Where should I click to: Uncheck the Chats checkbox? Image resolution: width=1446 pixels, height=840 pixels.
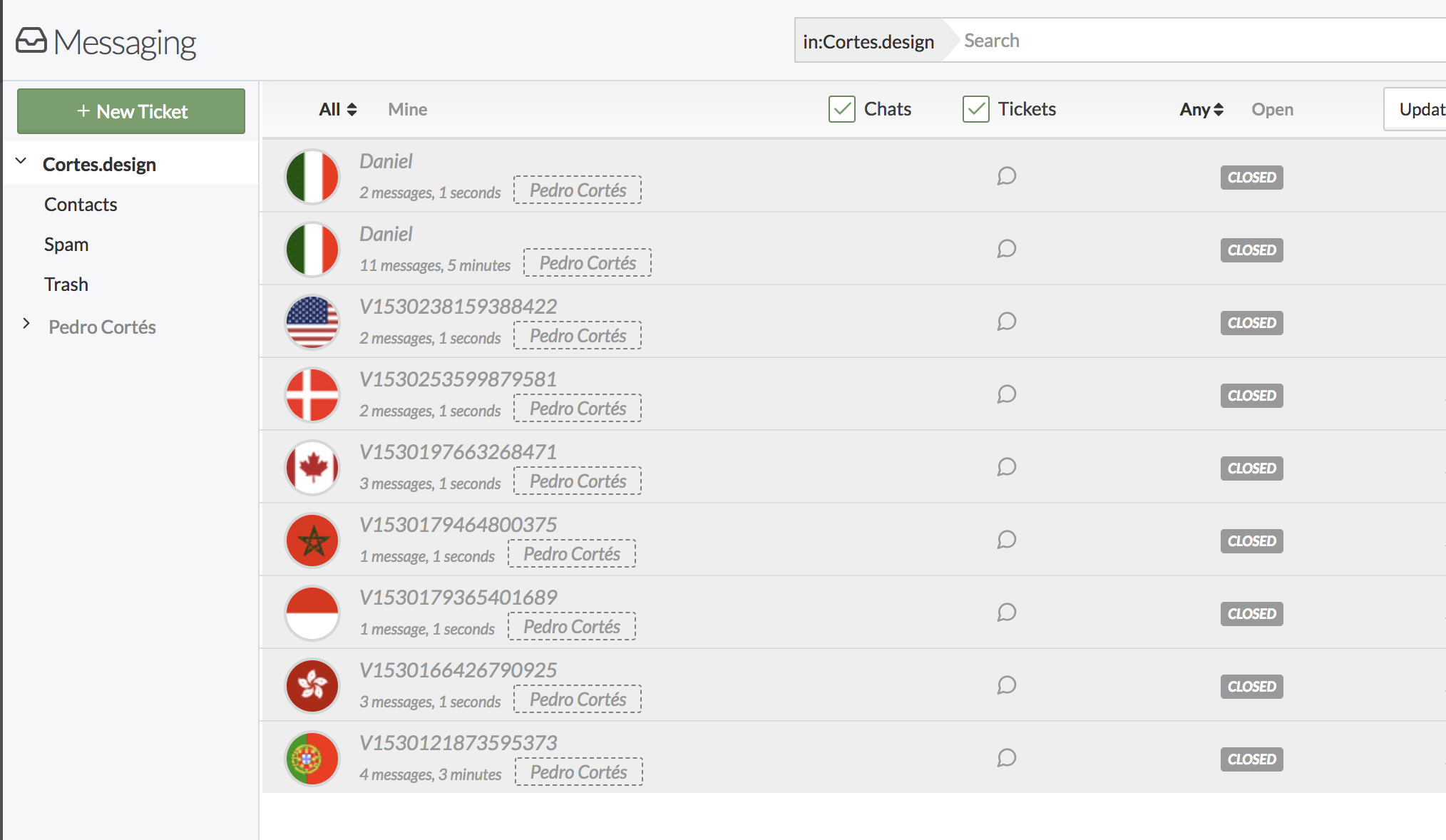point(841,109)
